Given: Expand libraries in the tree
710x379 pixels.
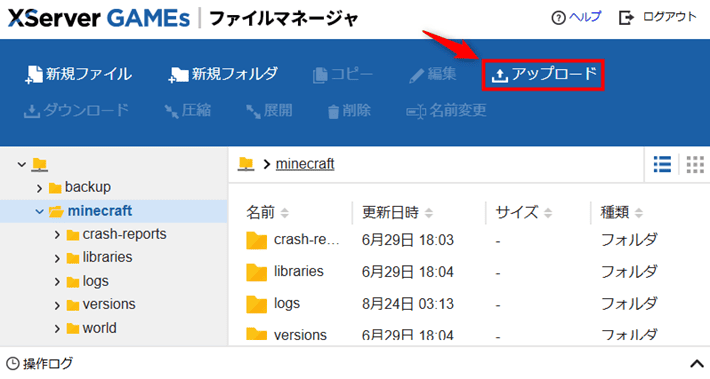Looking at the screenshot, I should pyautogui.click(x=57, y=259).
